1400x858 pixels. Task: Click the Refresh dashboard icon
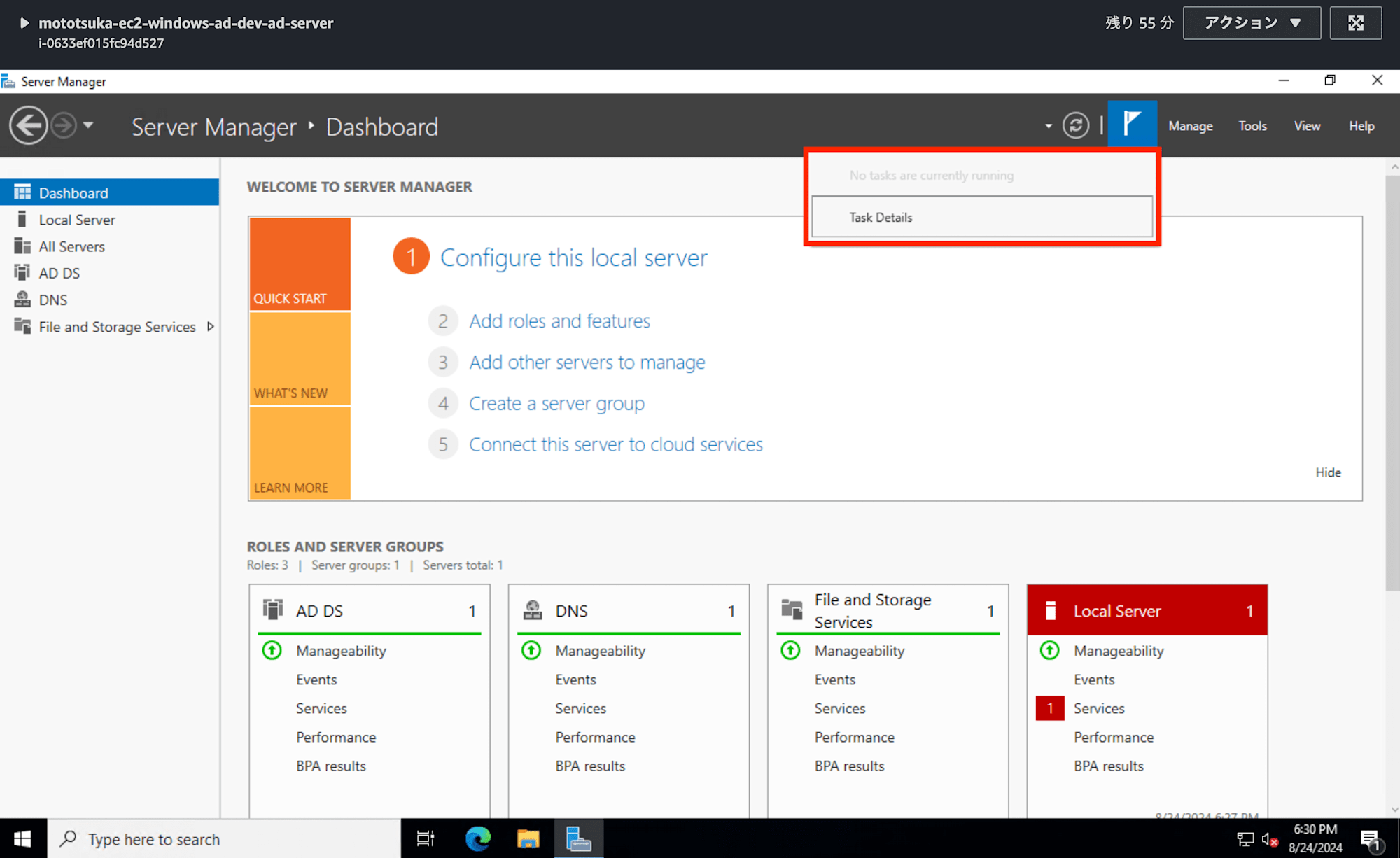tap(1076, 126)
